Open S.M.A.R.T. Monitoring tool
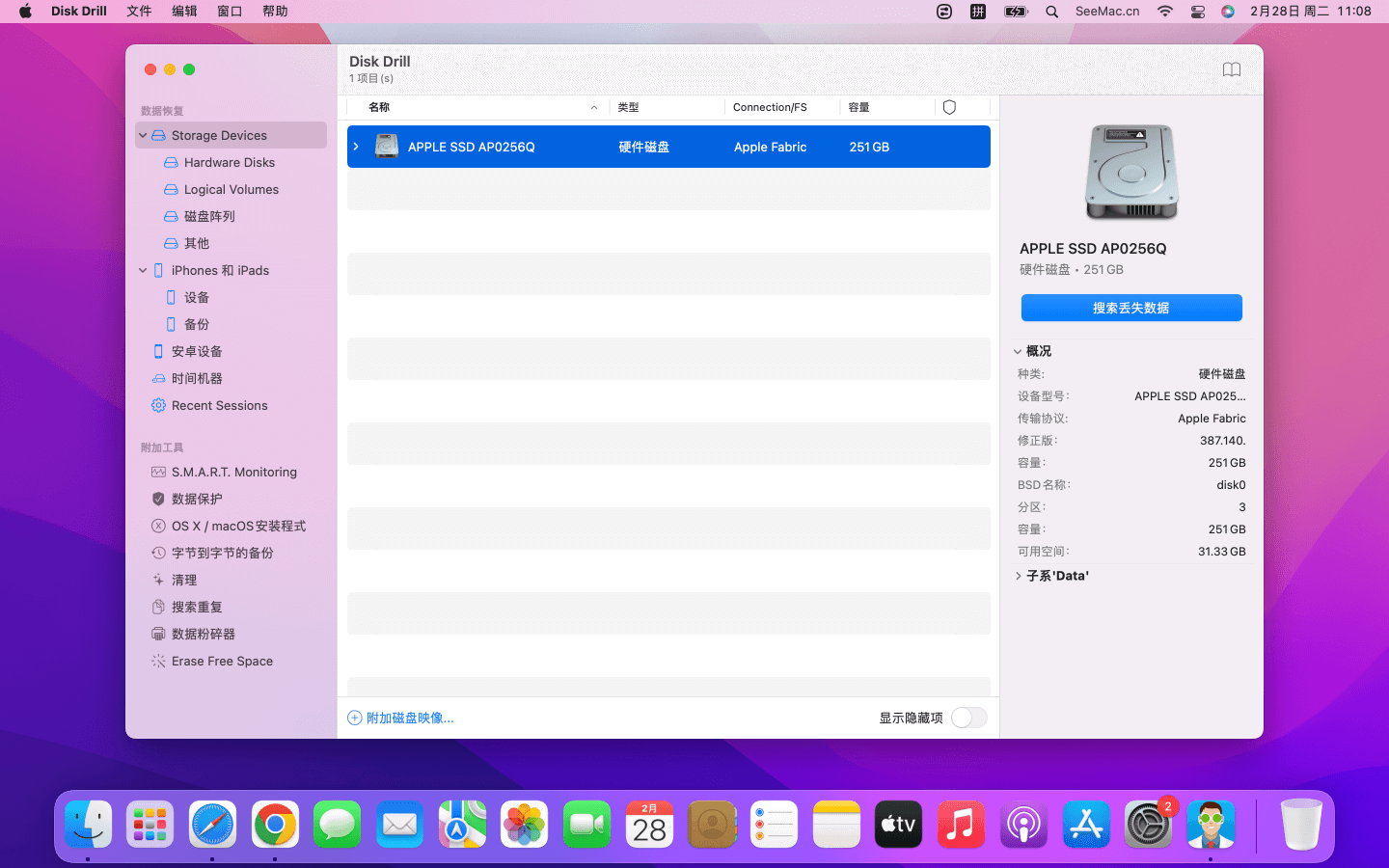The width and height of the screenshot is (1389, 868). pos(234,472)
